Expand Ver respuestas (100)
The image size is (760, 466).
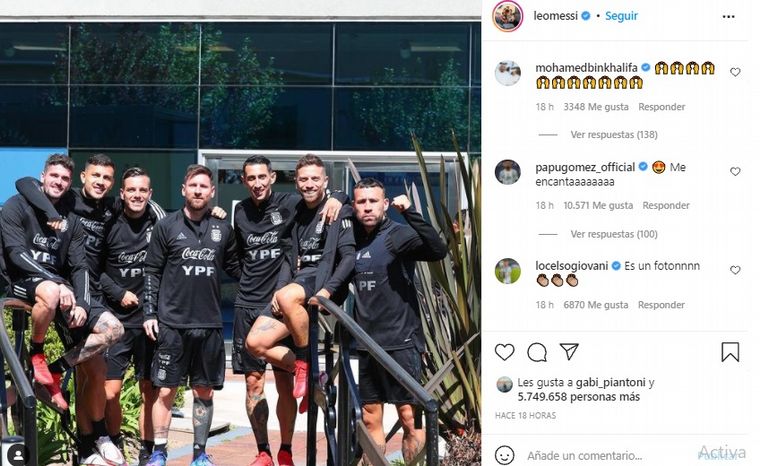pos(614,234)
